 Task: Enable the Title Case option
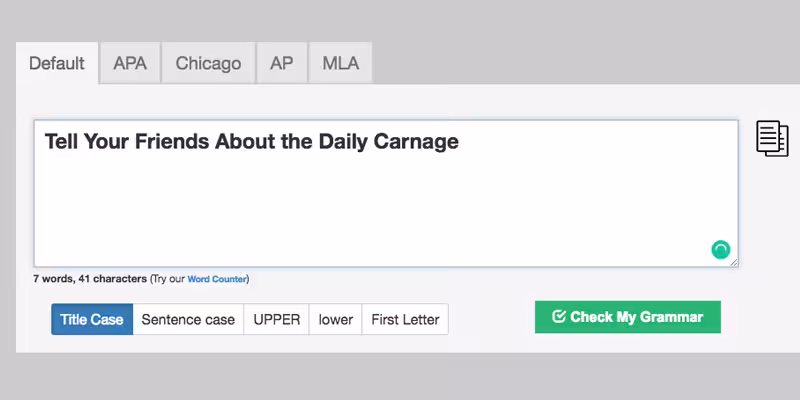coord(92,320)
